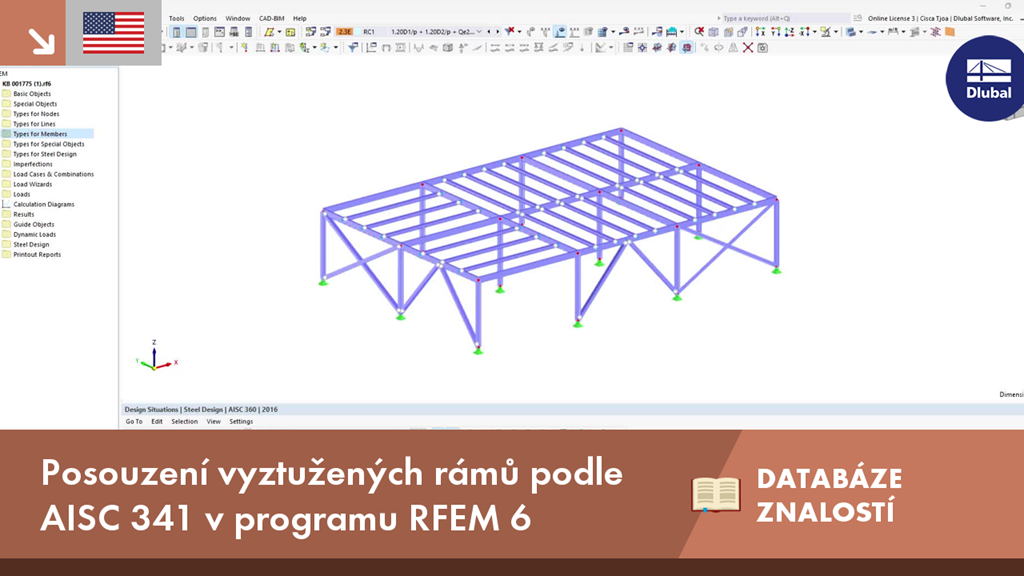Select Types for Members folder
The width and height of the screenshot is (1024, 576).
[40, 134]
